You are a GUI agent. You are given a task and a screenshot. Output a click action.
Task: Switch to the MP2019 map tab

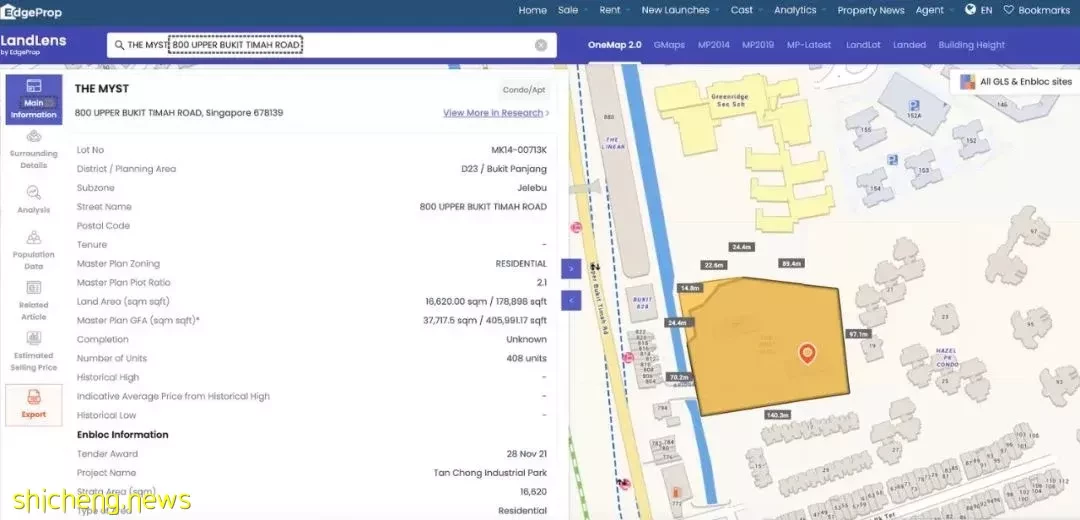pyautogui.click(x=758, y=45)
